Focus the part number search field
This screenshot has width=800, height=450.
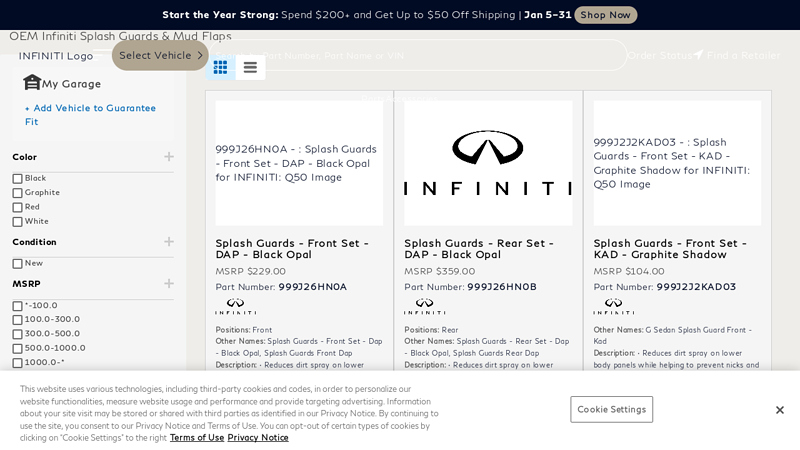(x=418, y=55)
